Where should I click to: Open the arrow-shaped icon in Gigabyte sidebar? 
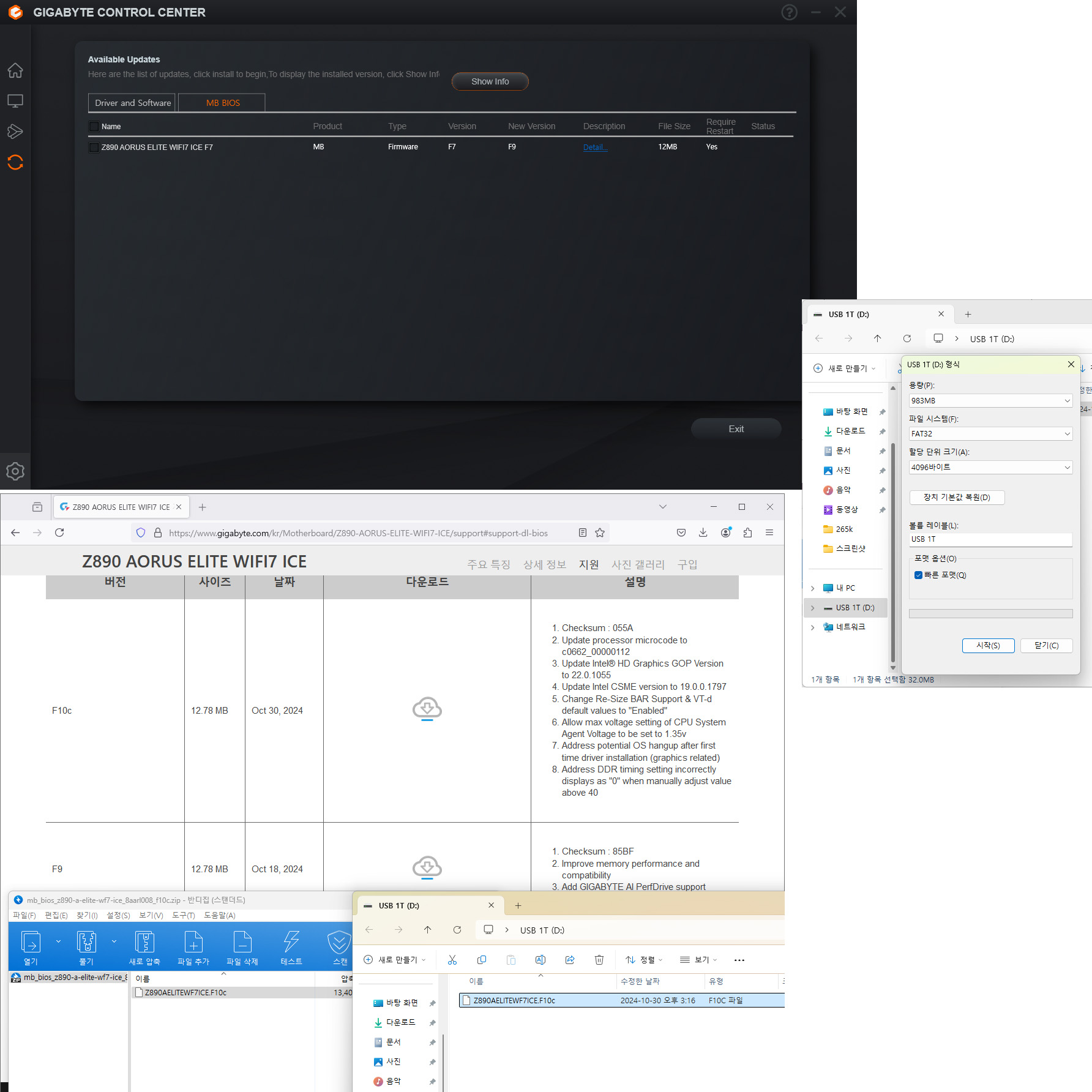coord(15,132)
